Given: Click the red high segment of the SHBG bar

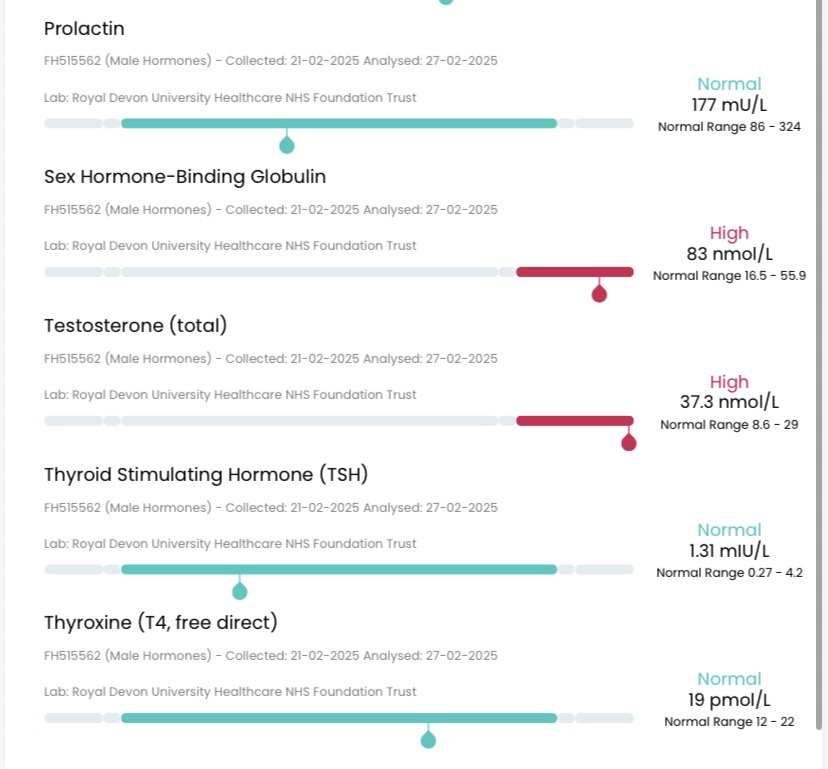Looking at the screenshot, I should pos(574,272).
